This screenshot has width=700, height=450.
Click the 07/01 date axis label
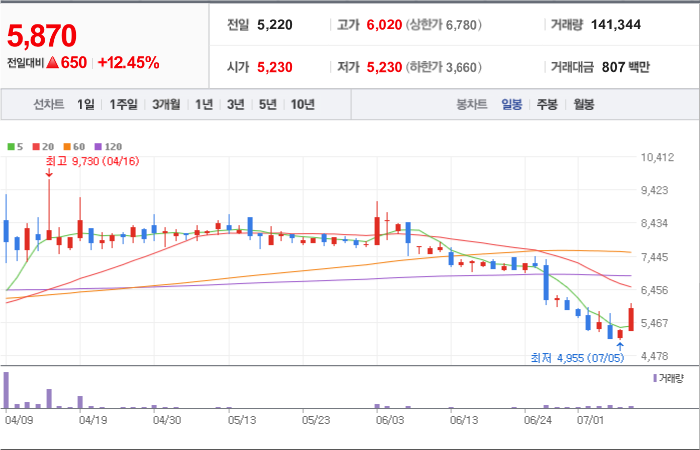click(590, 420)
